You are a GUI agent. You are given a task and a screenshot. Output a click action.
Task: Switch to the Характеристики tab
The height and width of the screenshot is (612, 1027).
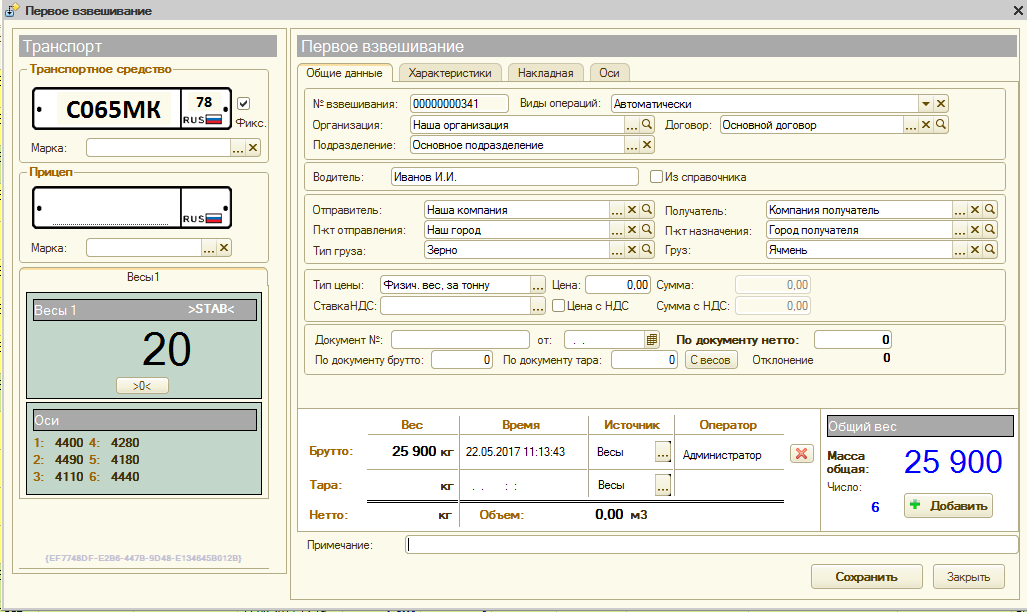pyautogui.click(x=449, y=73)
